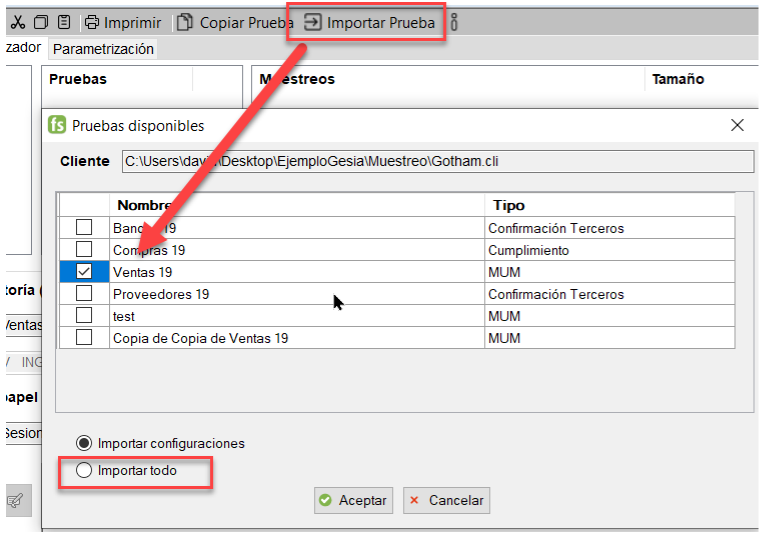Image resolution: width=766 pixels, height=537 pixels.
Task: Open the Parametrización tab
Action: point(103,49)
